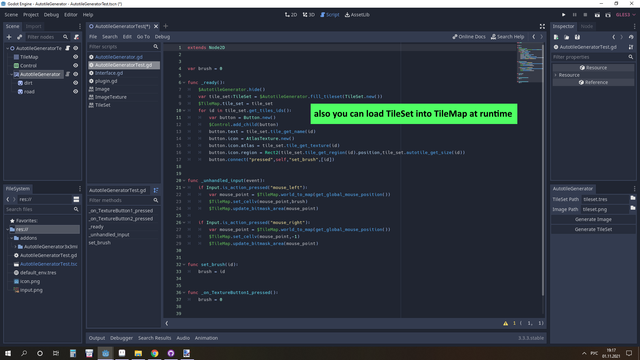This screenshot has width=640, height=360.
Task: Pause the running scene
Action: click(x=574, y=15)
